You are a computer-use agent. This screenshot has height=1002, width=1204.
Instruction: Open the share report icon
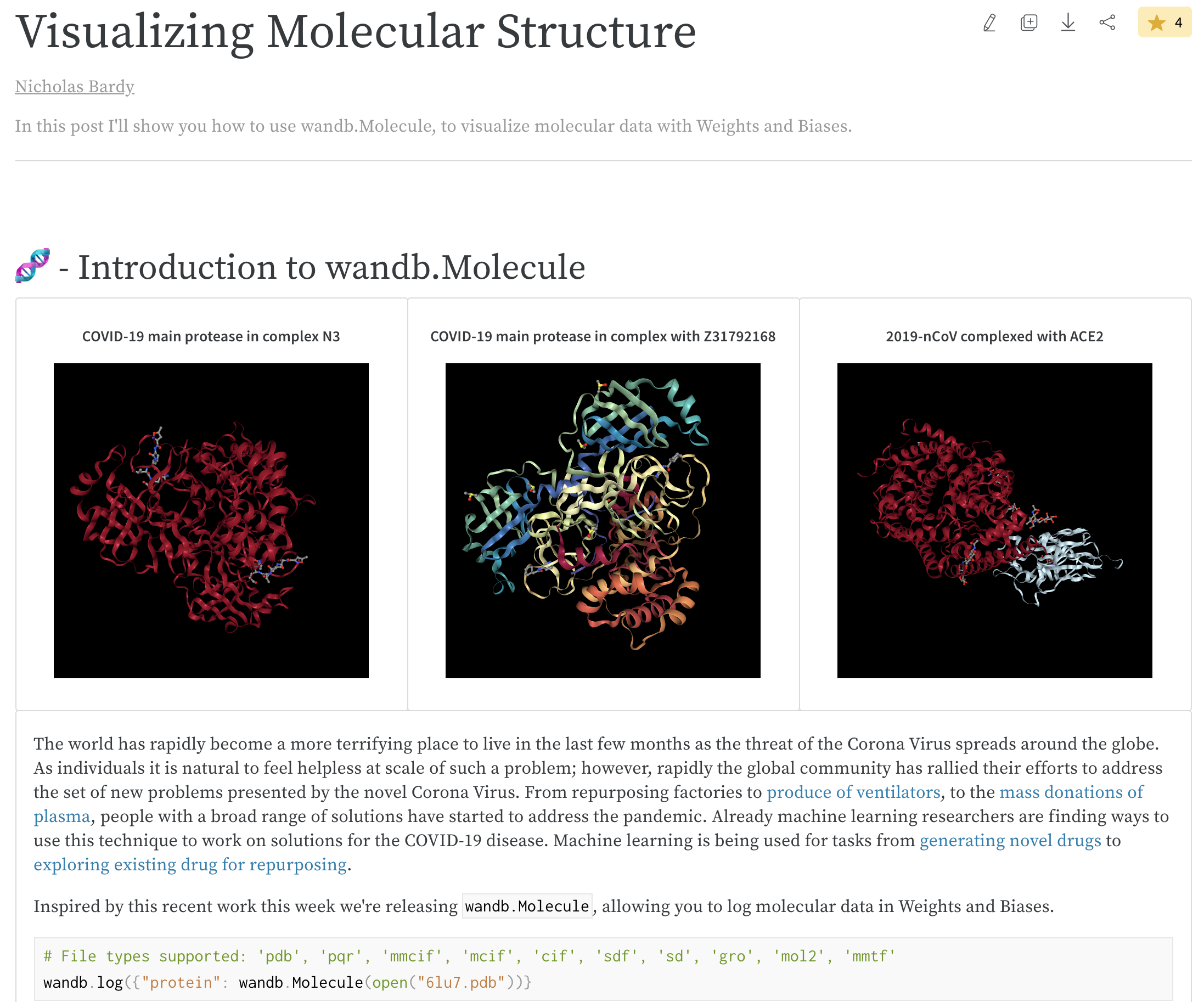click(x=1107, y=23)
